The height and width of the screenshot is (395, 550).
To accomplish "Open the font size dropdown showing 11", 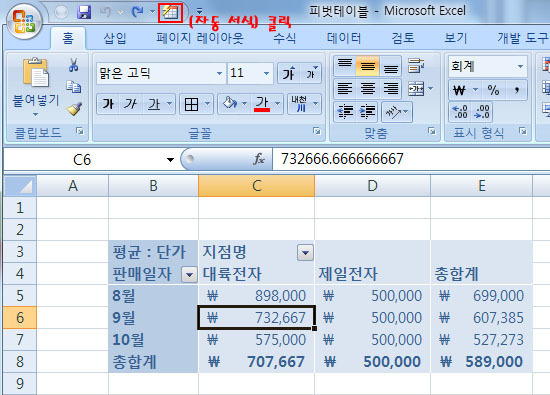I will coord(266,73).
